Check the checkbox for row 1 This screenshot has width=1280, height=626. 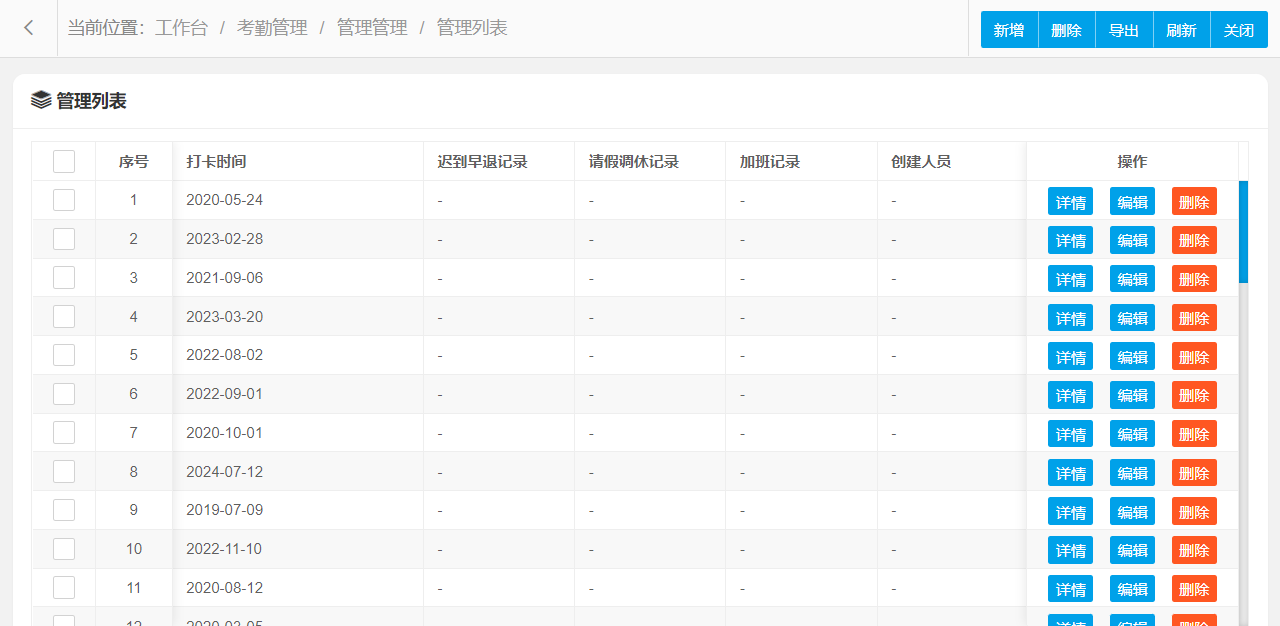point(64,200)
